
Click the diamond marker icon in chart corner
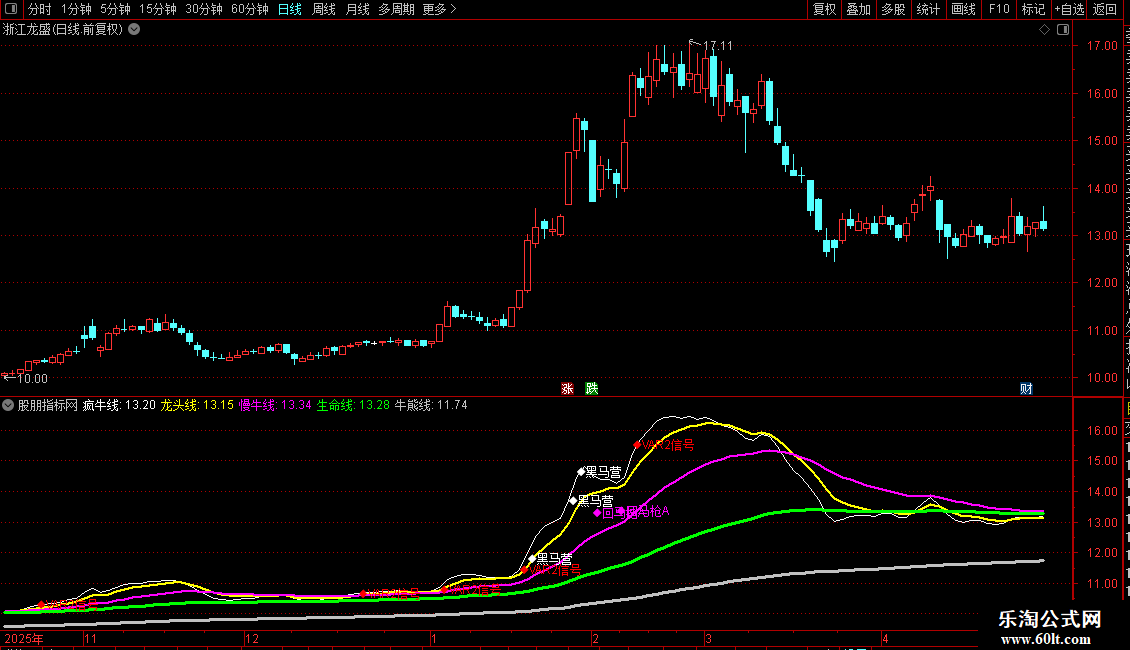point(1044,30)
